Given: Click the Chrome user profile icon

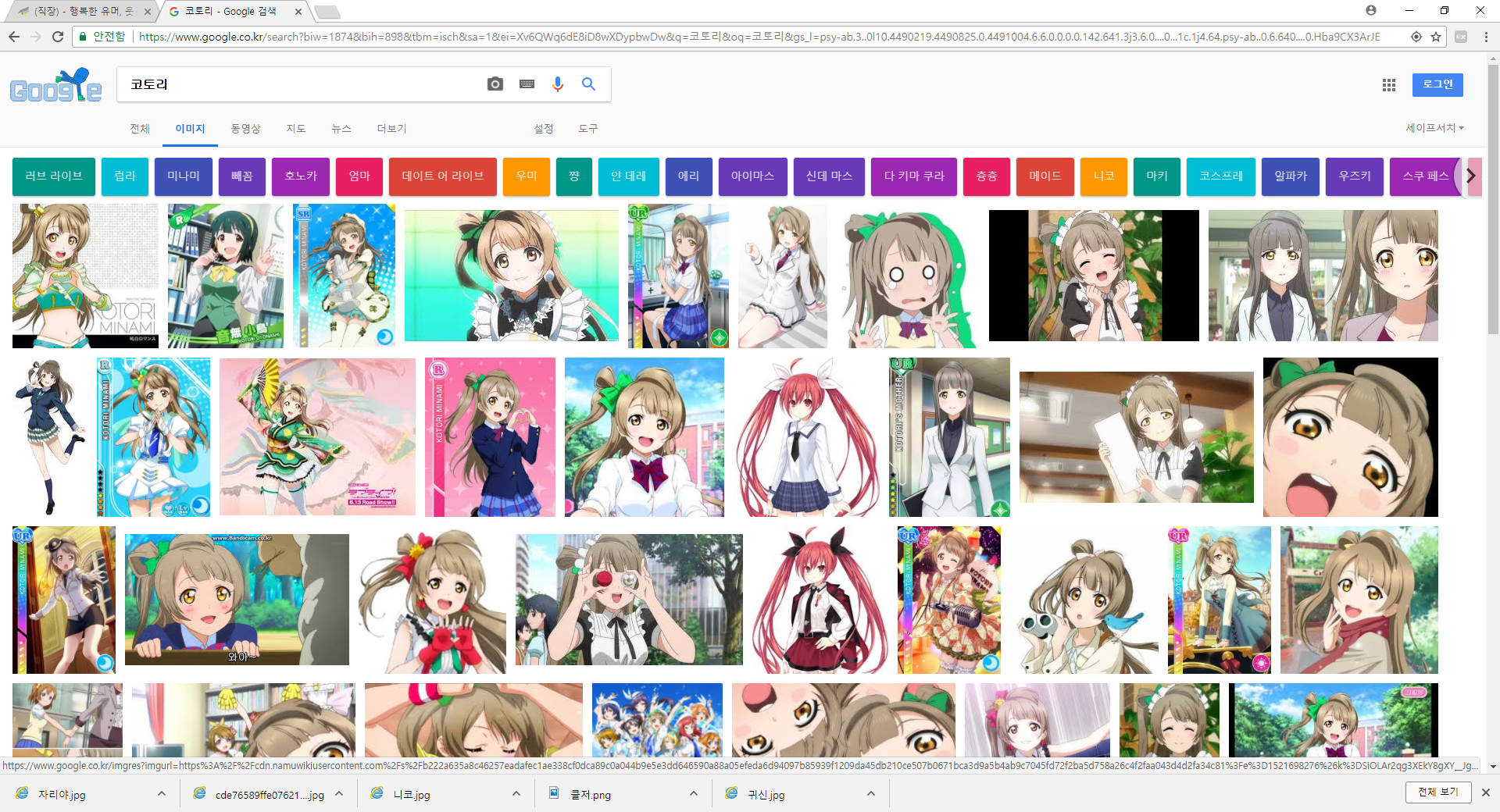Looking at the screenshot, I should (1371, 10).
